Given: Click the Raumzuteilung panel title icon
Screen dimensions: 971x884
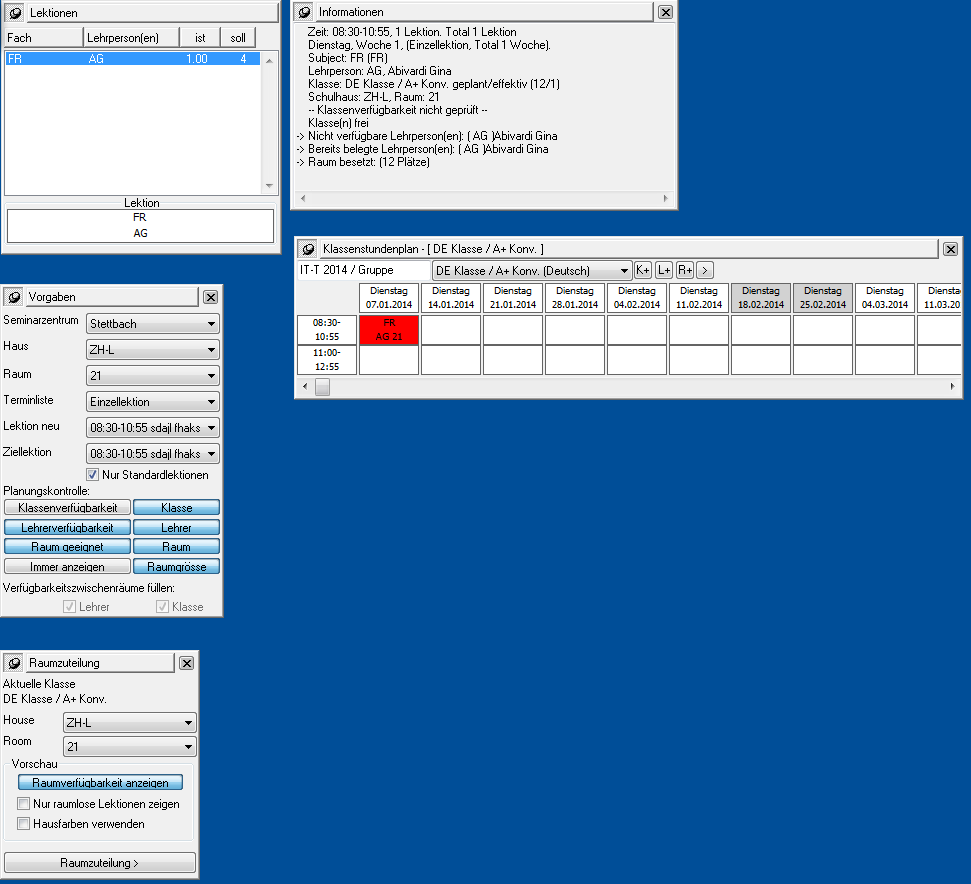Looking at the screenshot, I should [x=15, y=663].
